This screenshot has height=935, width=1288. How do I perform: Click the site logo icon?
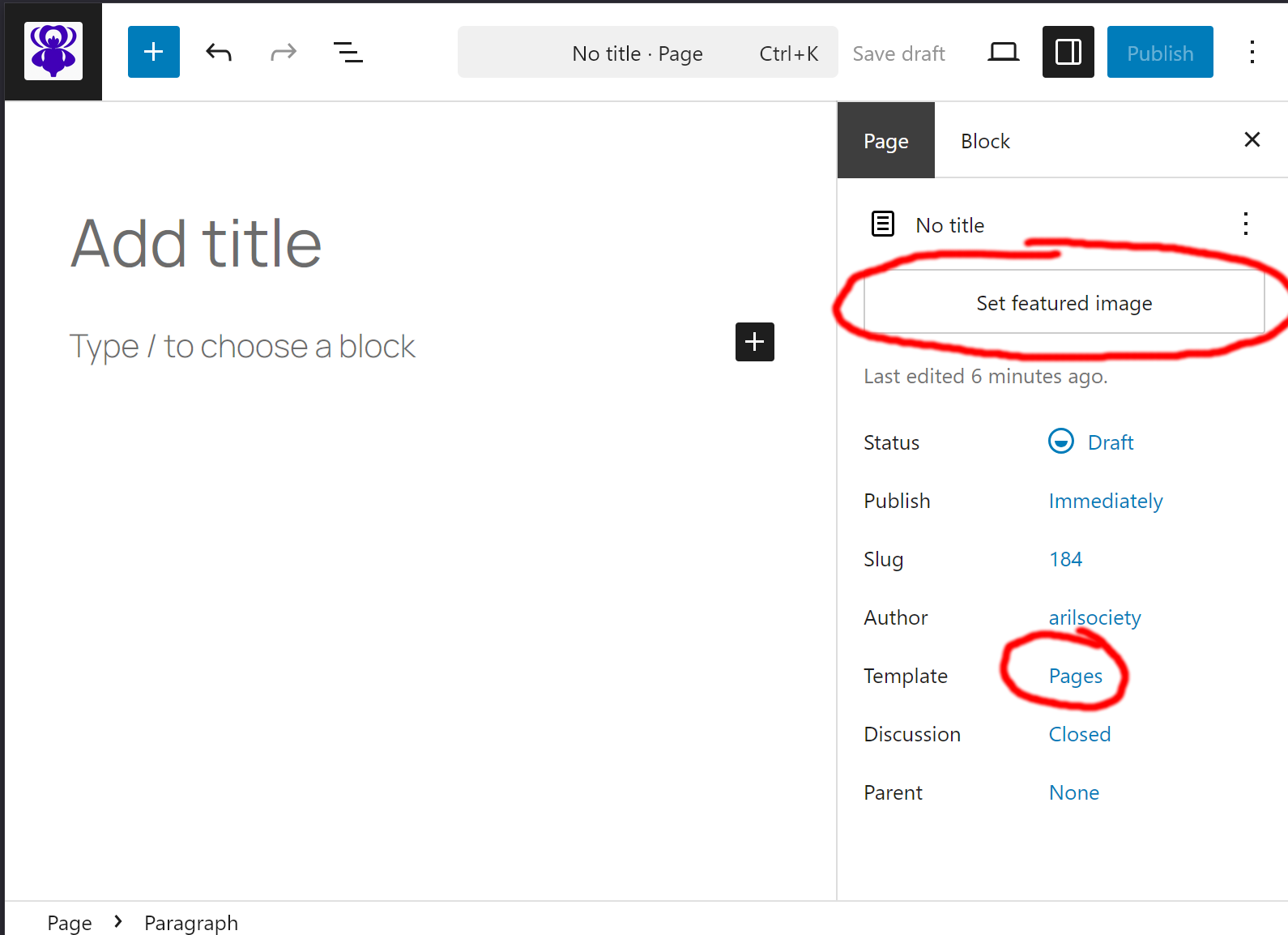pos(53,51)
